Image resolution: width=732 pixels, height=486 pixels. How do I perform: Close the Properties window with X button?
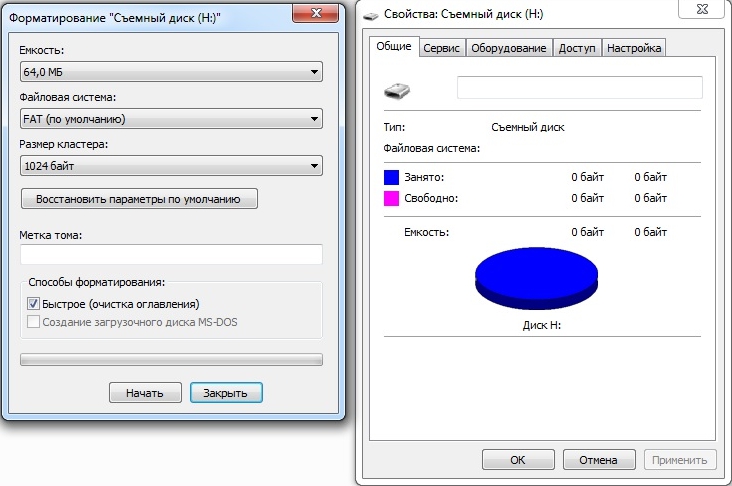pyautogui.click(x=702, y=8)
